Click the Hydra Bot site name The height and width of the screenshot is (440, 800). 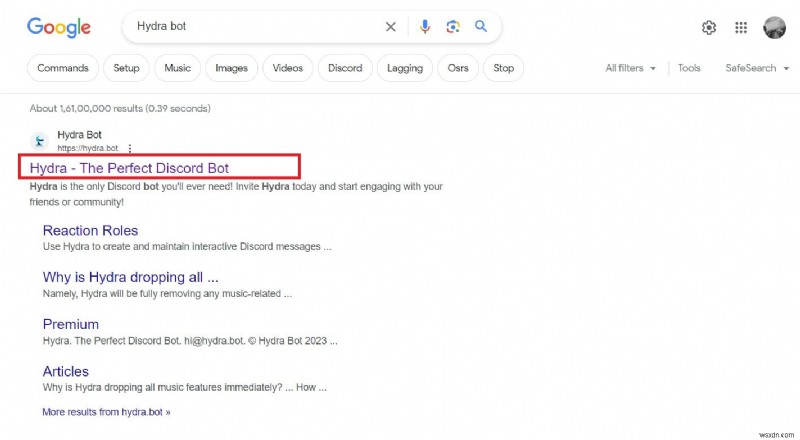click(x=80, y=135)
